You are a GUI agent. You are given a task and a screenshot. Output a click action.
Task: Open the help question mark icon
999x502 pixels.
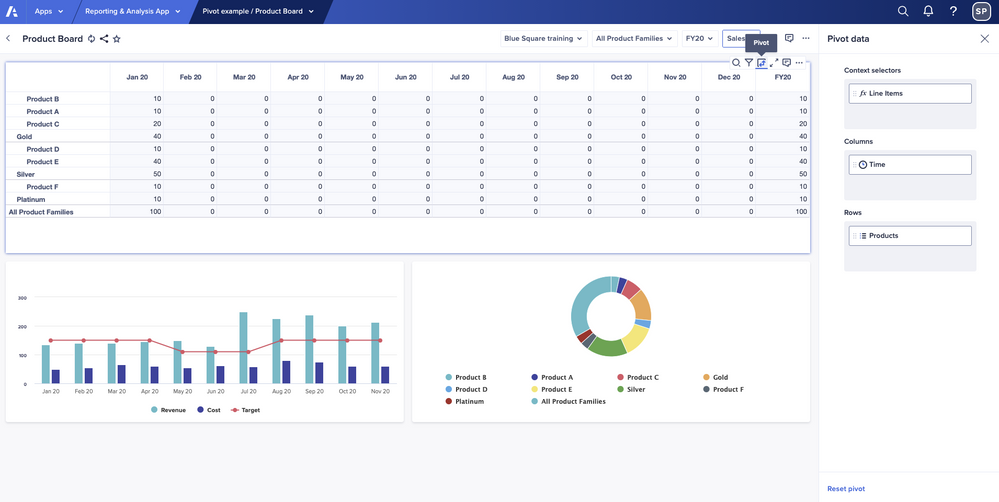coord(953,12)
